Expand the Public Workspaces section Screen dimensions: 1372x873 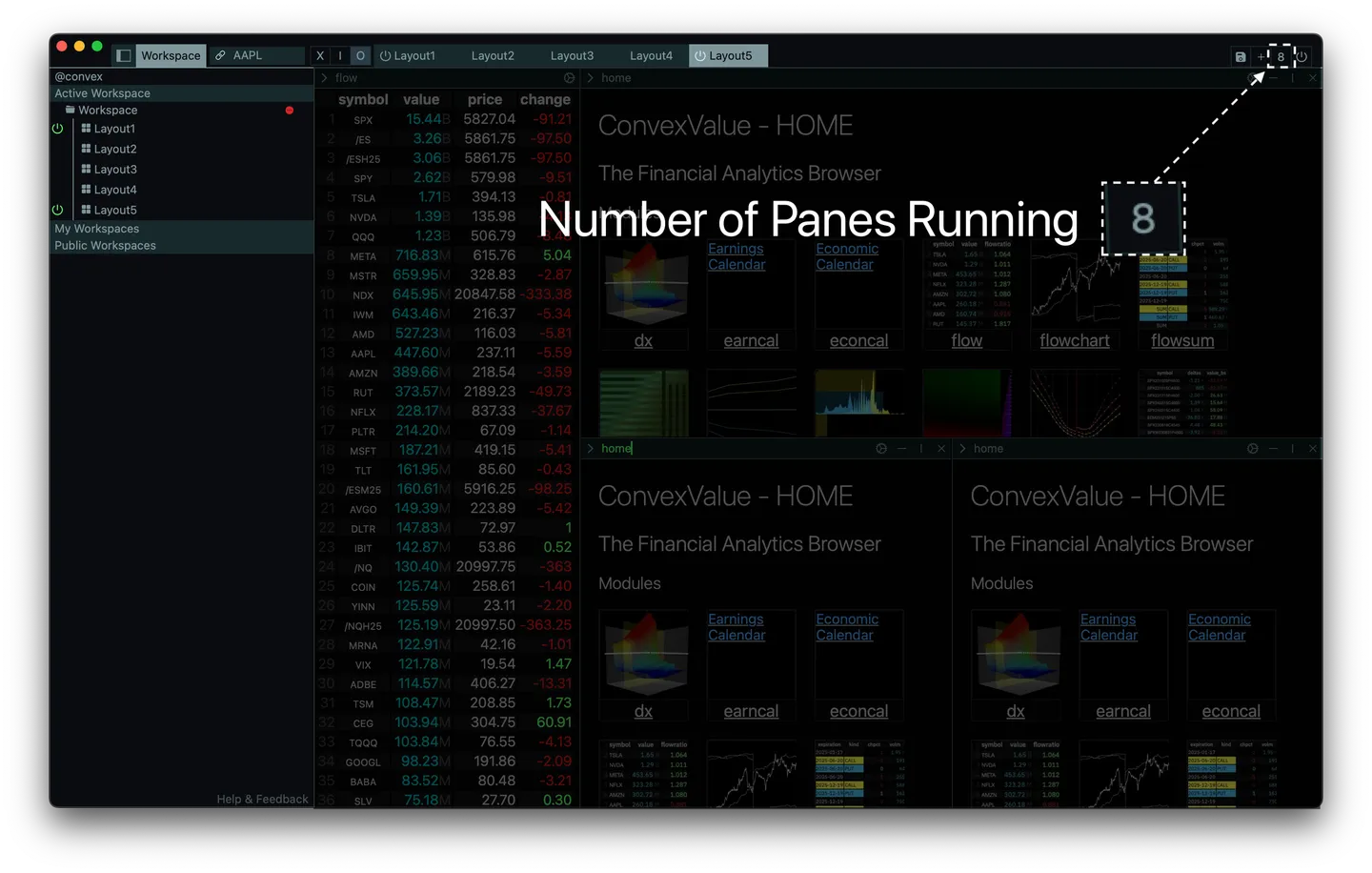(181, 246)
